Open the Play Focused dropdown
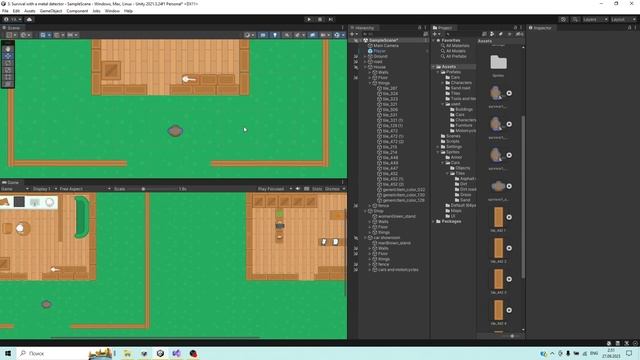 (x=274, y=189)
